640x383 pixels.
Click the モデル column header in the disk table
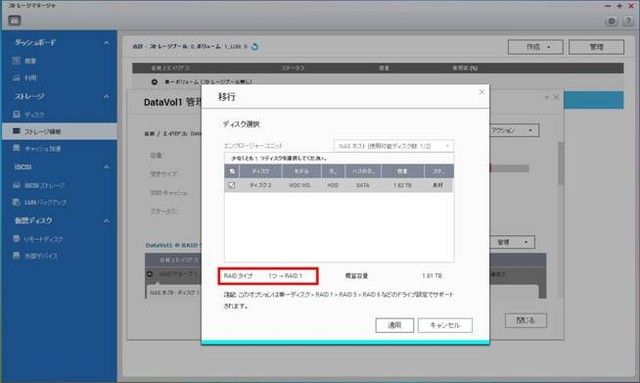(x=302, y=171)
